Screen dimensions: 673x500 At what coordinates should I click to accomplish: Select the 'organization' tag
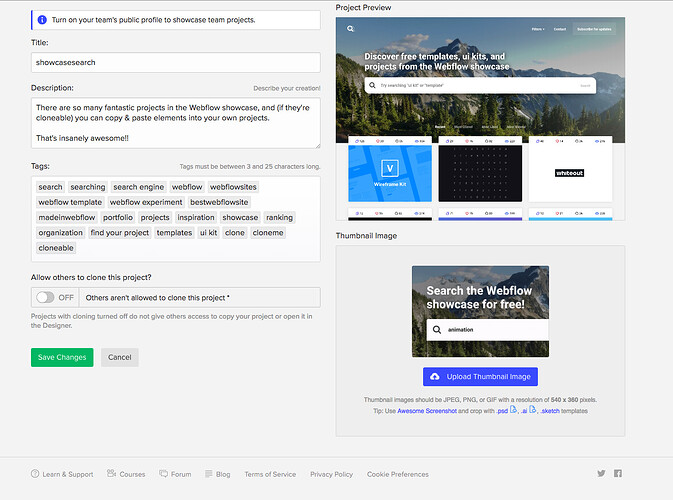coord(61,233)
